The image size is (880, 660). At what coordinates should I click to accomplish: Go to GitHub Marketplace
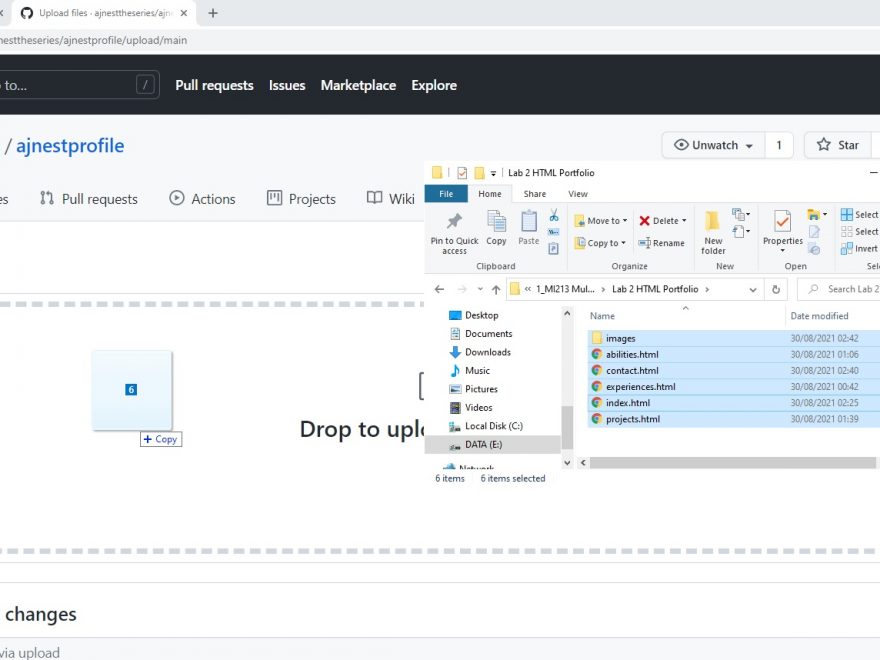[358, 85]
